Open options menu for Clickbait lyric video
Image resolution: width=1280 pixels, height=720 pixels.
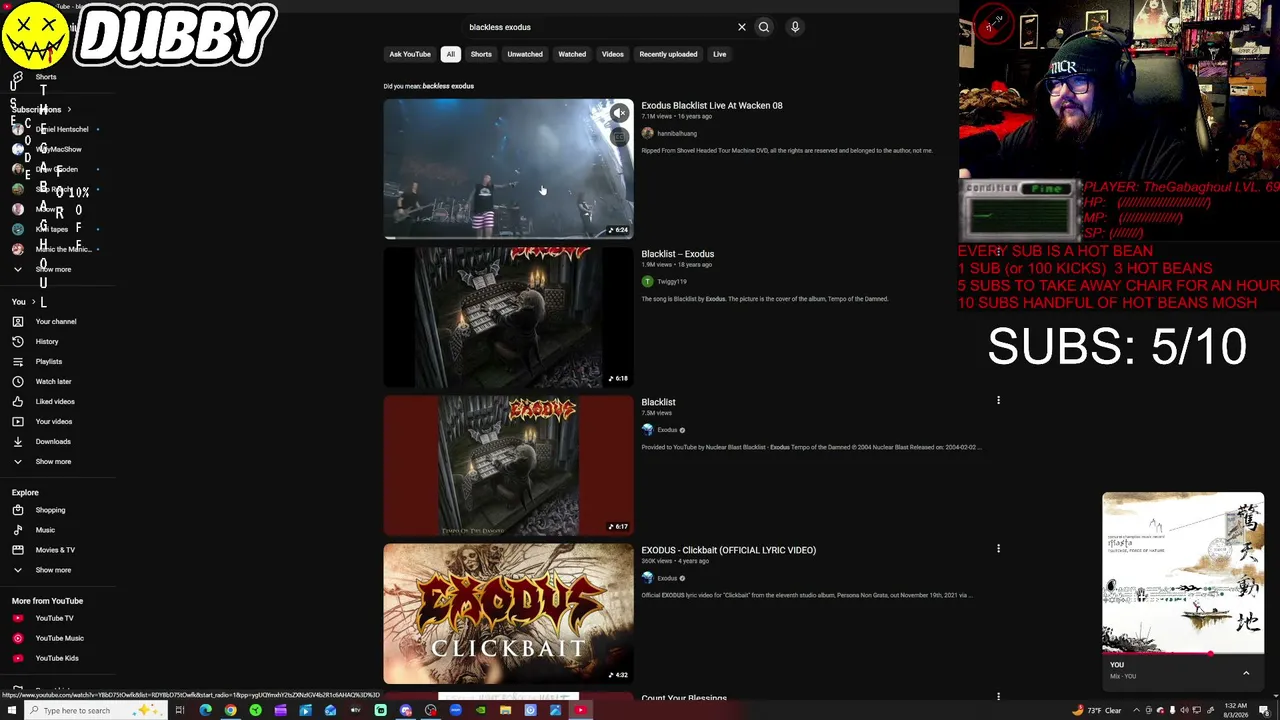(998, 549)
